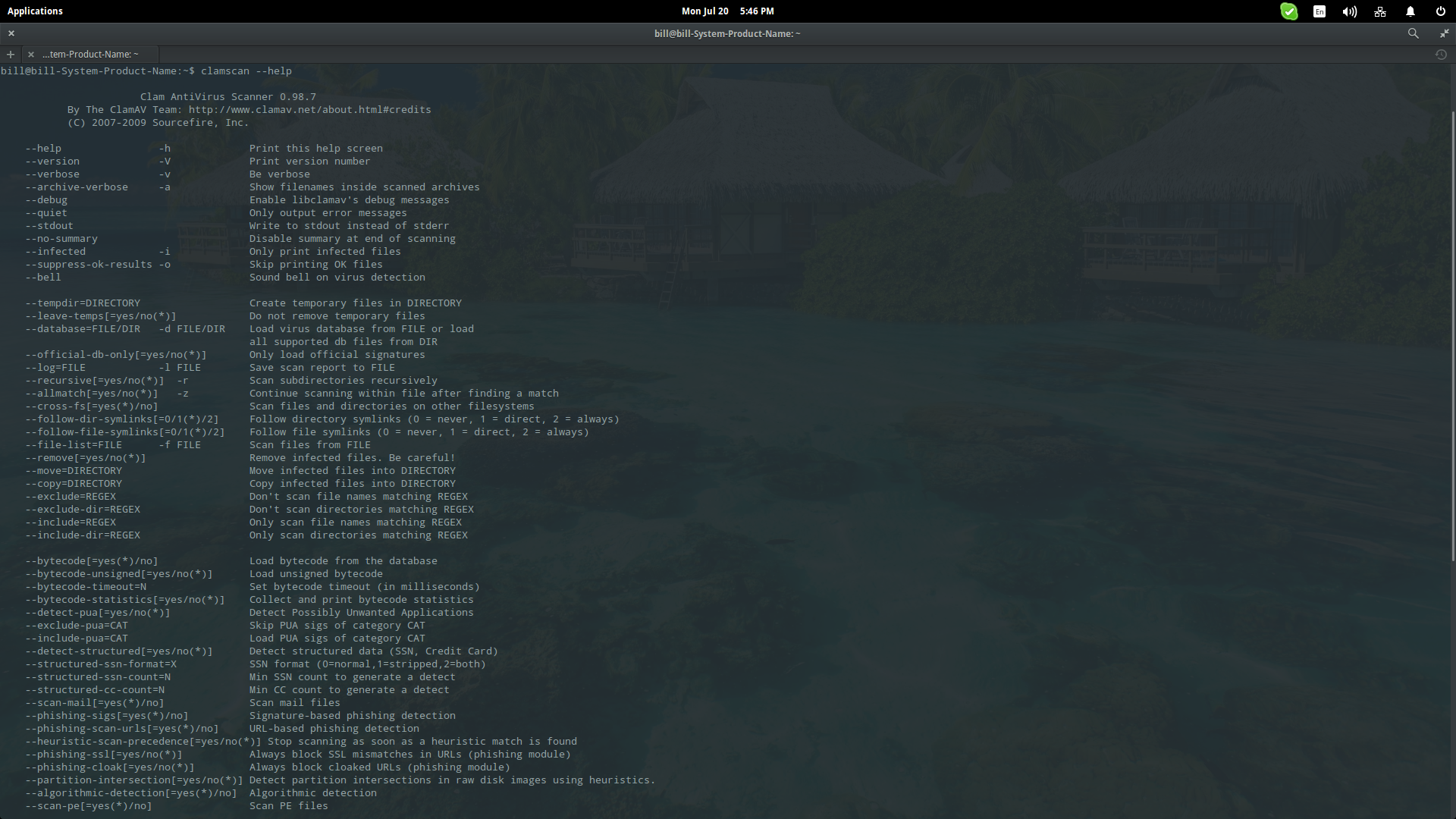The height and width of the screenshot is (819, 1456).
Task: Click the clamav.net about.html credits URL
Action: pos(309,110)
